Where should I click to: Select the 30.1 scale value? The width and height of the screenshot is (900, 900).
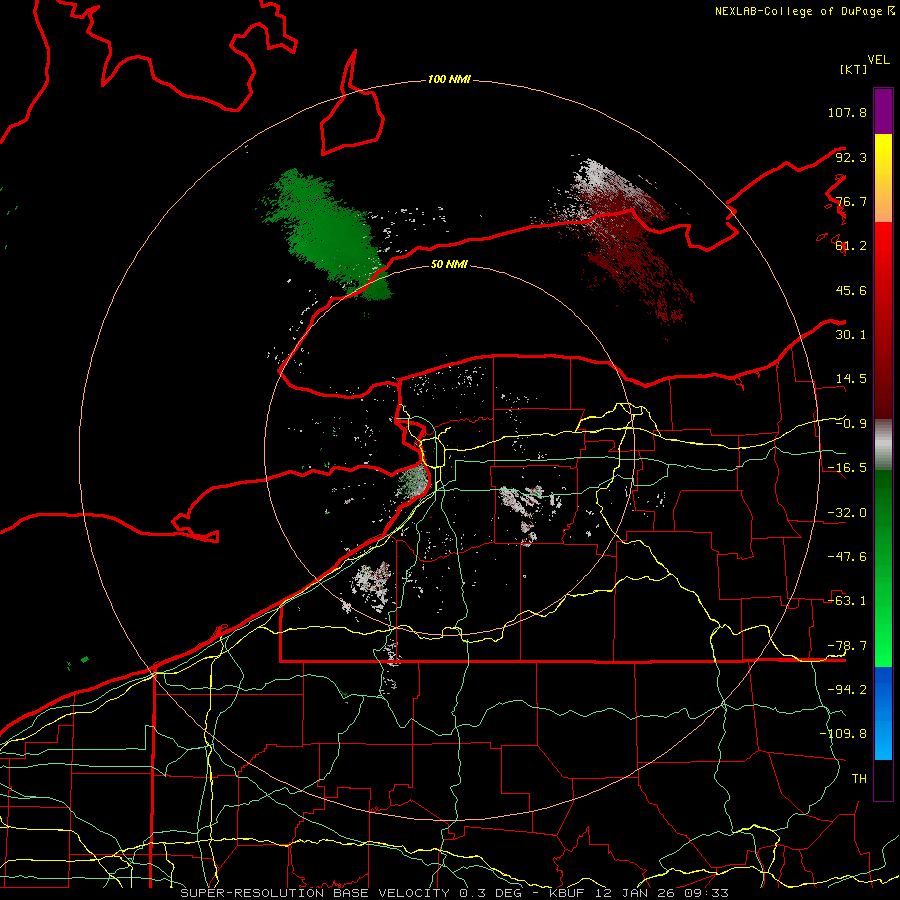pyautogui.click(x=851, y=335)
